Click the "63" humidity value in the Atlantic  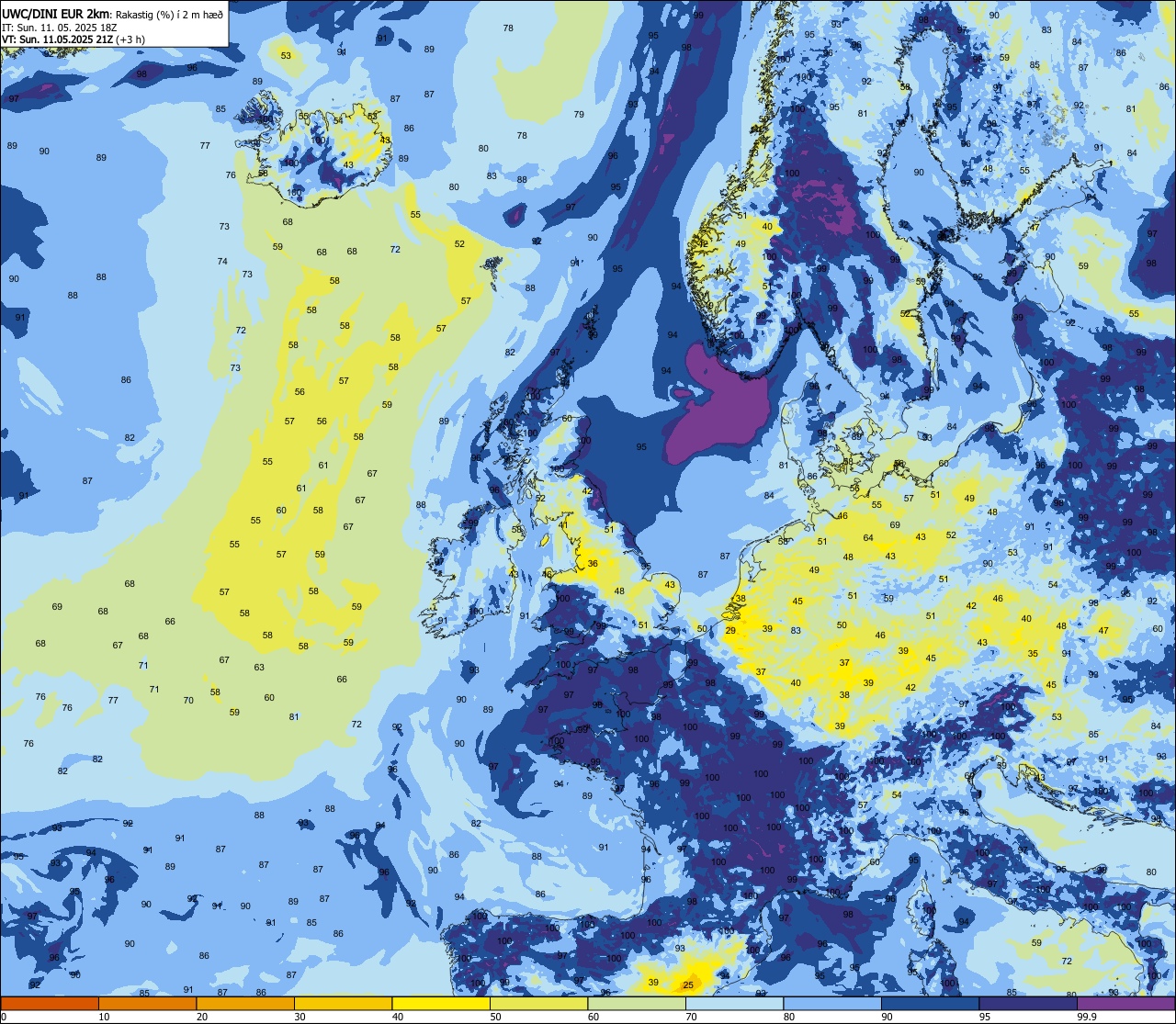[259, 668]
